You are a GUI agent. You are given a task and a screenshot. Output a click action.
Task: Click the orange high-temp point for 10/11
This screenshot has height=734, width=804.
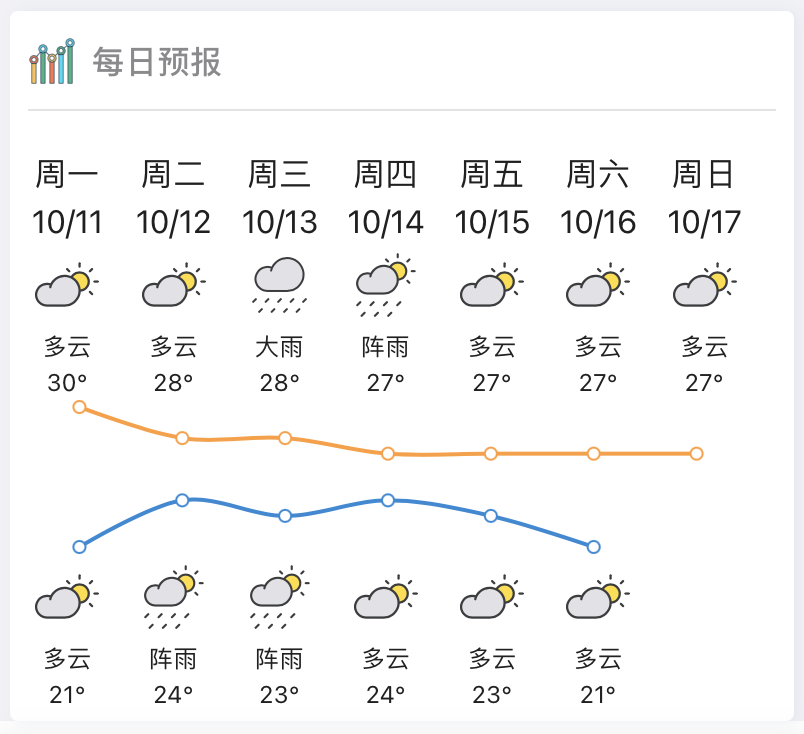pyautogui.click(x=79, y=407)
